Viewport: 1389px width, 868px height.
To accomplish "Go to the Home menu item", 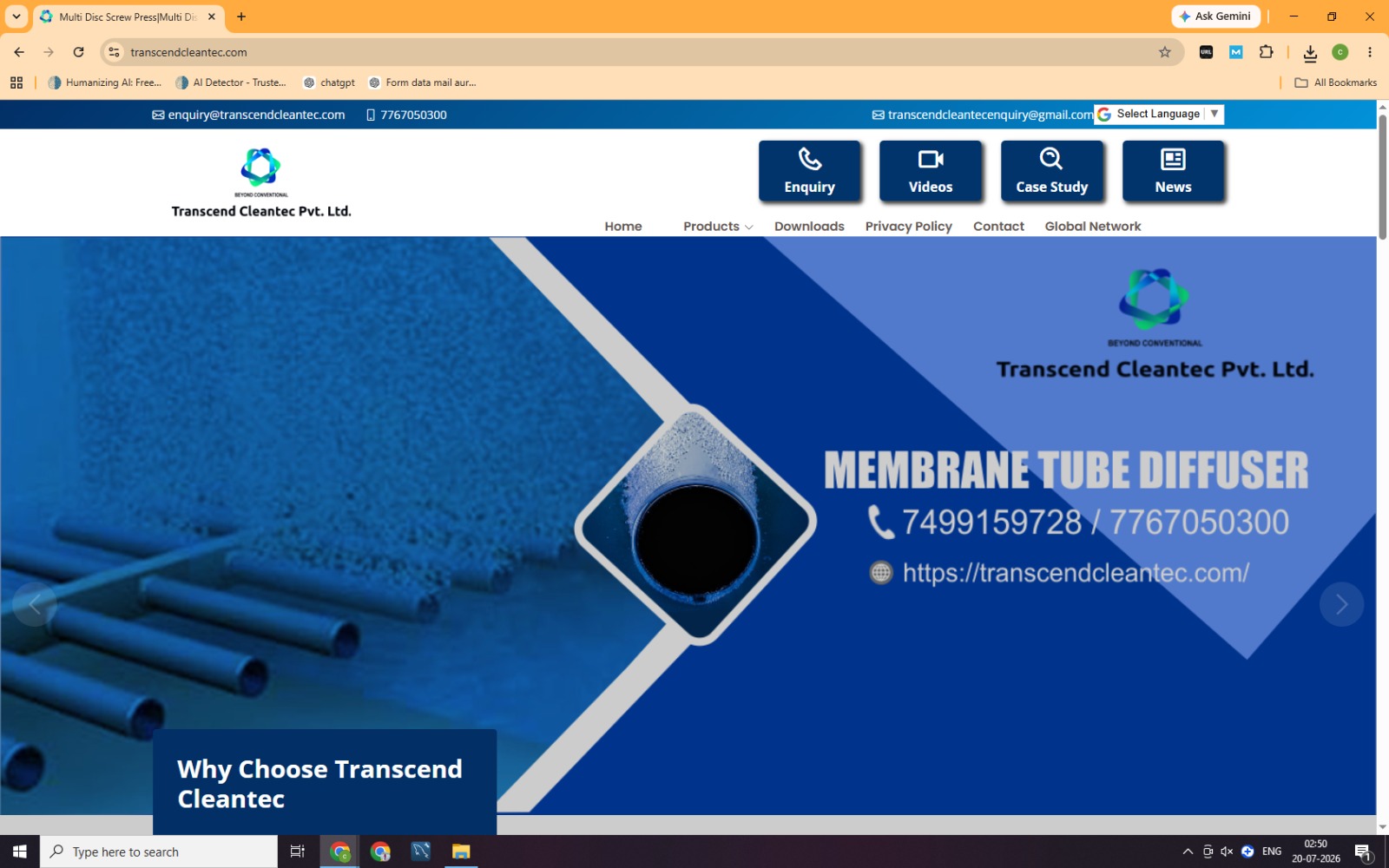I will click(623, 227).
